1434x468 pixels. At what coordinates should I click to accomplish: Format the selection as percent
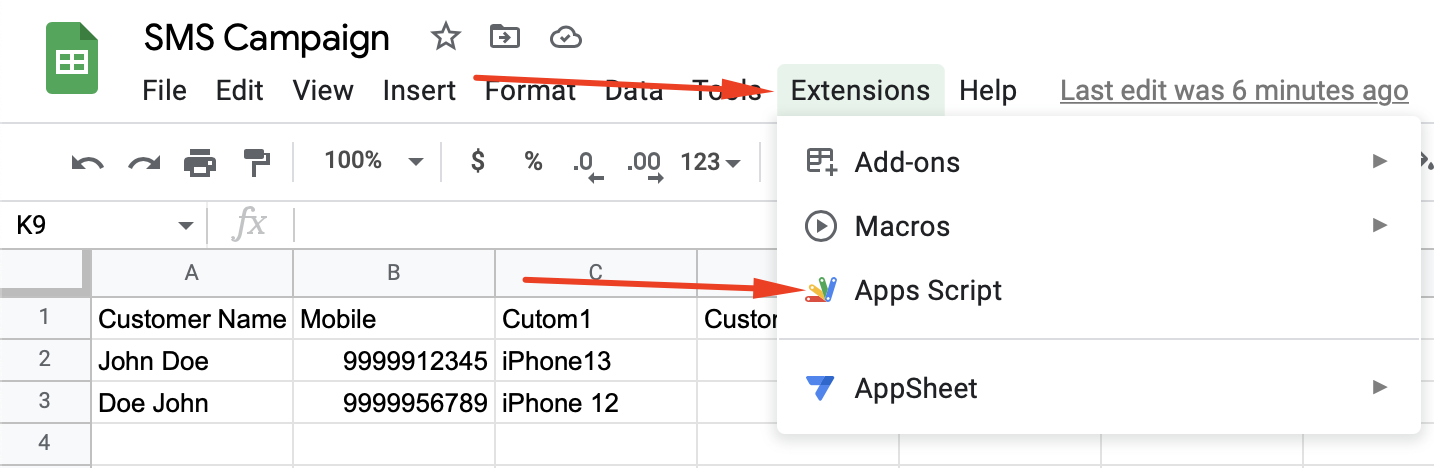[534, 161]
